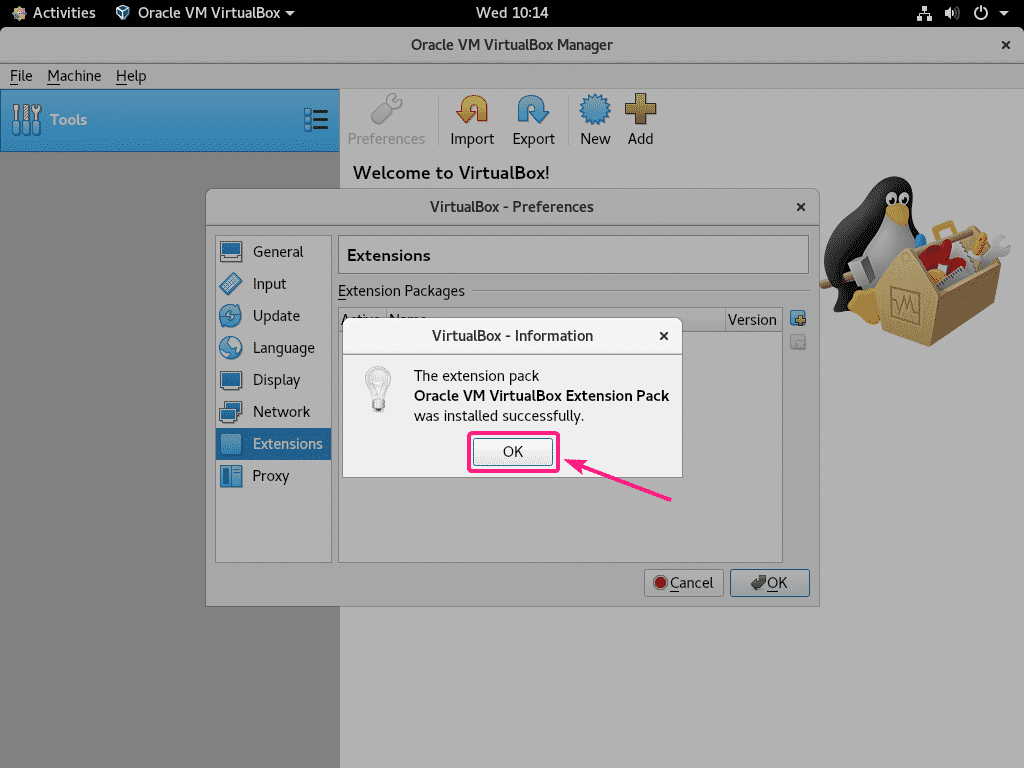Open the Tools list menu icon
This screenshot has width=1024, height=768.
pos(316,120)
